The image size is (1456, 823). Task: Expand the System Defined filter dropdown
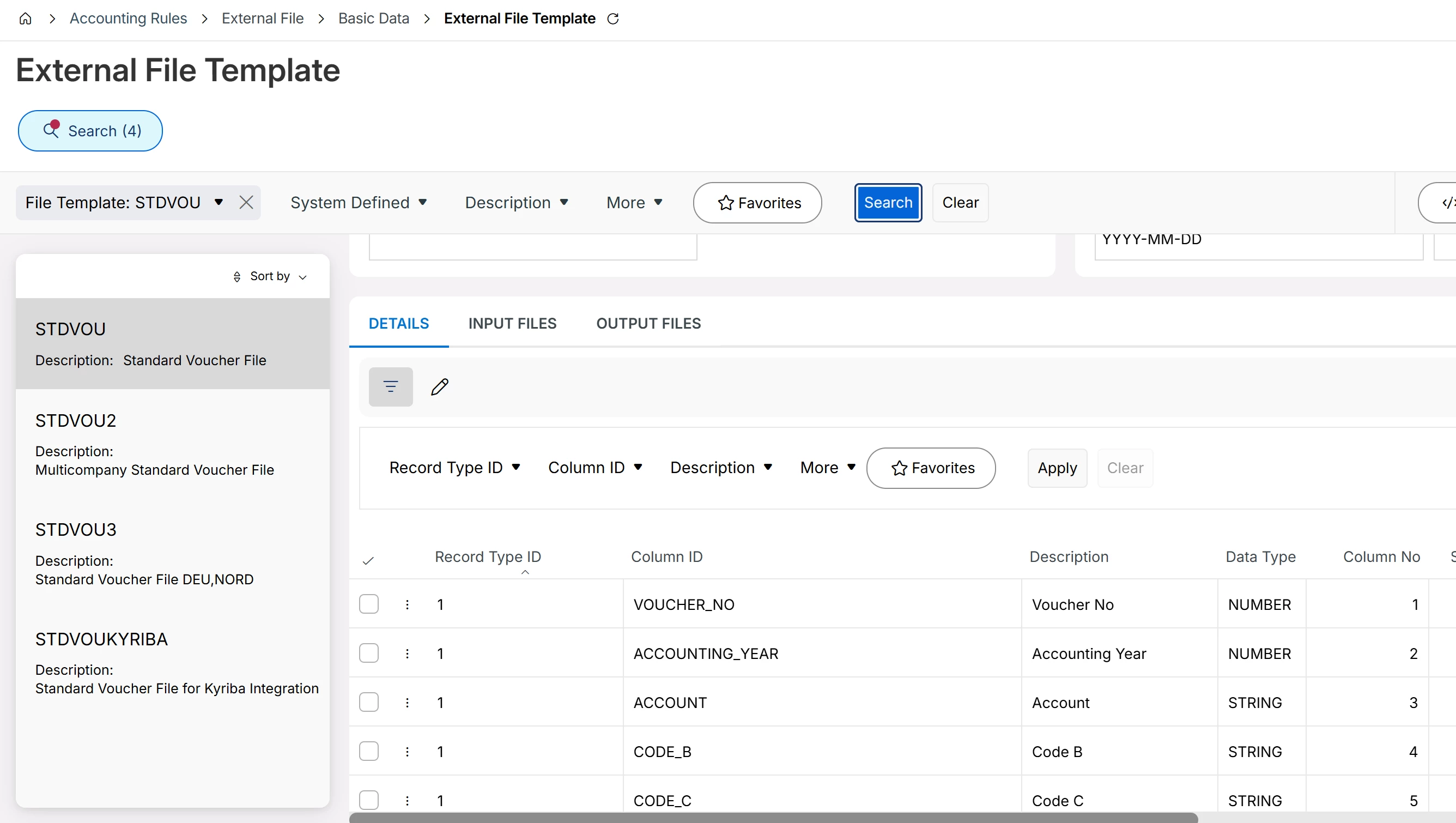359,202
